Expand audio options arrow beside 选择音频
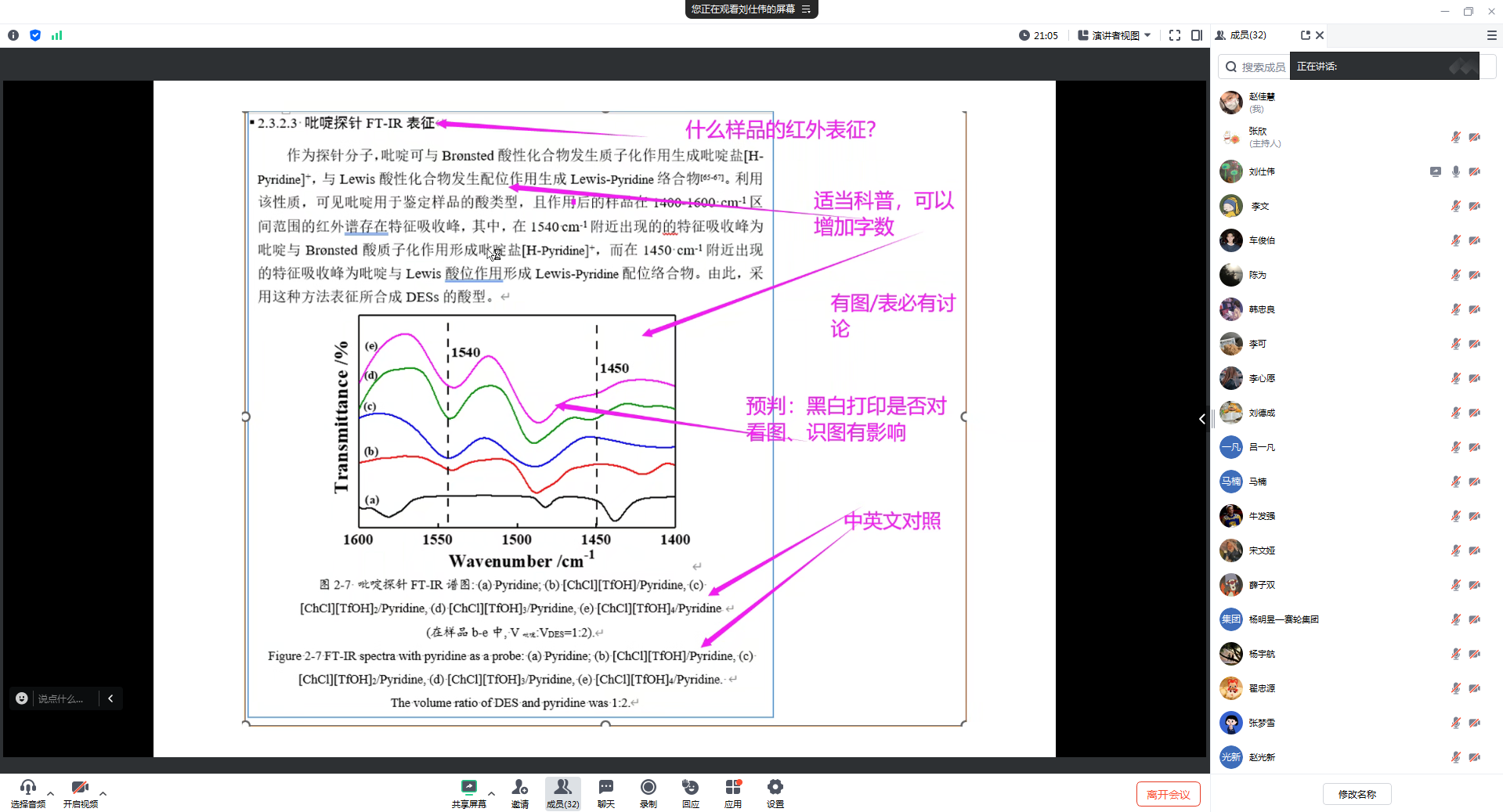Screen dimensions: 1503x812 [x=51, y=793]
